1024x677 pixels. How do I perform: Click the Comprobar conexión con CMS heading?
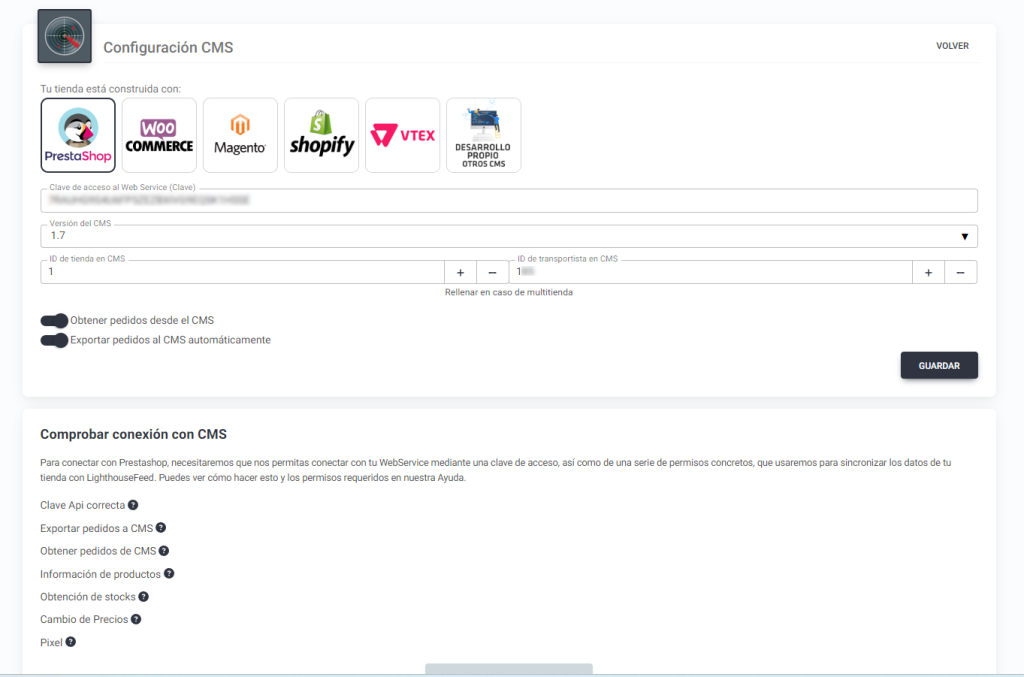click(x=133, y=434)
